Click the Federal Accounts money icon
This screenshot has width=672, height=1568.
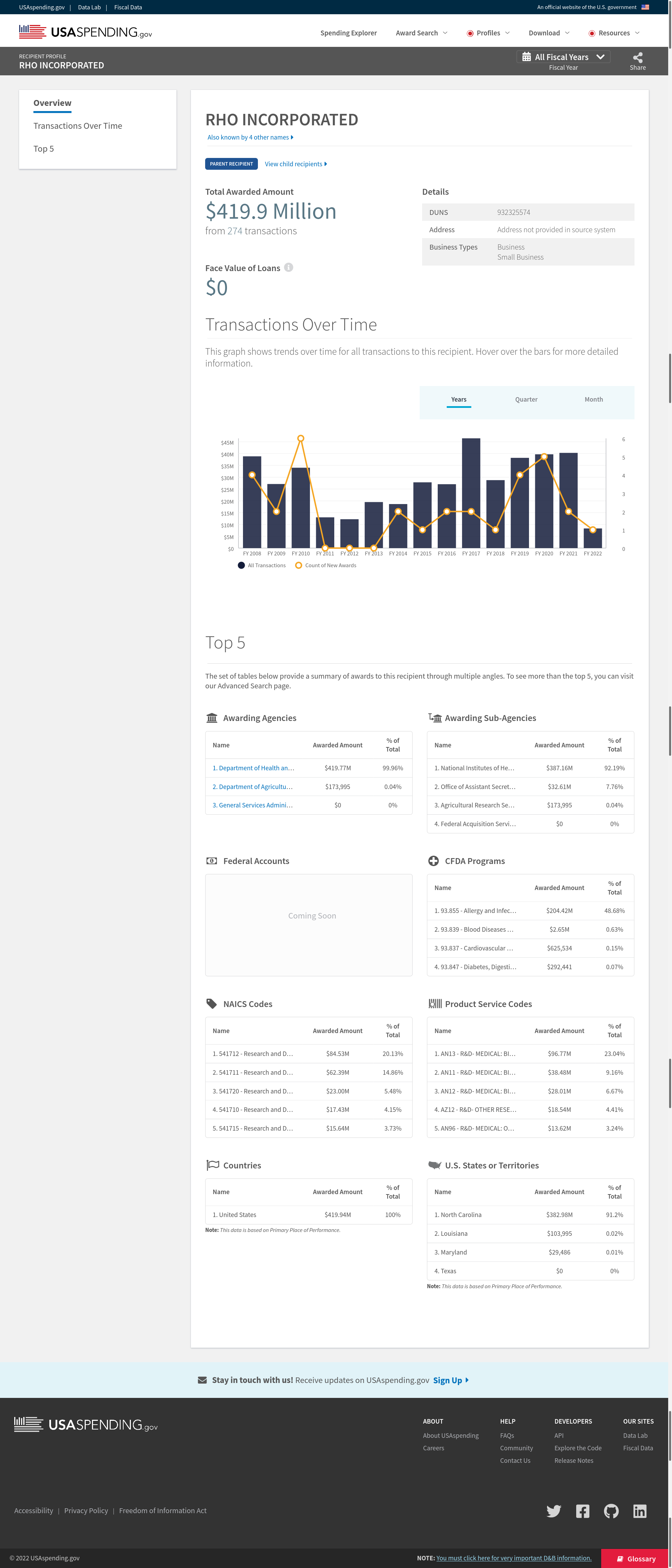[212, 861]
